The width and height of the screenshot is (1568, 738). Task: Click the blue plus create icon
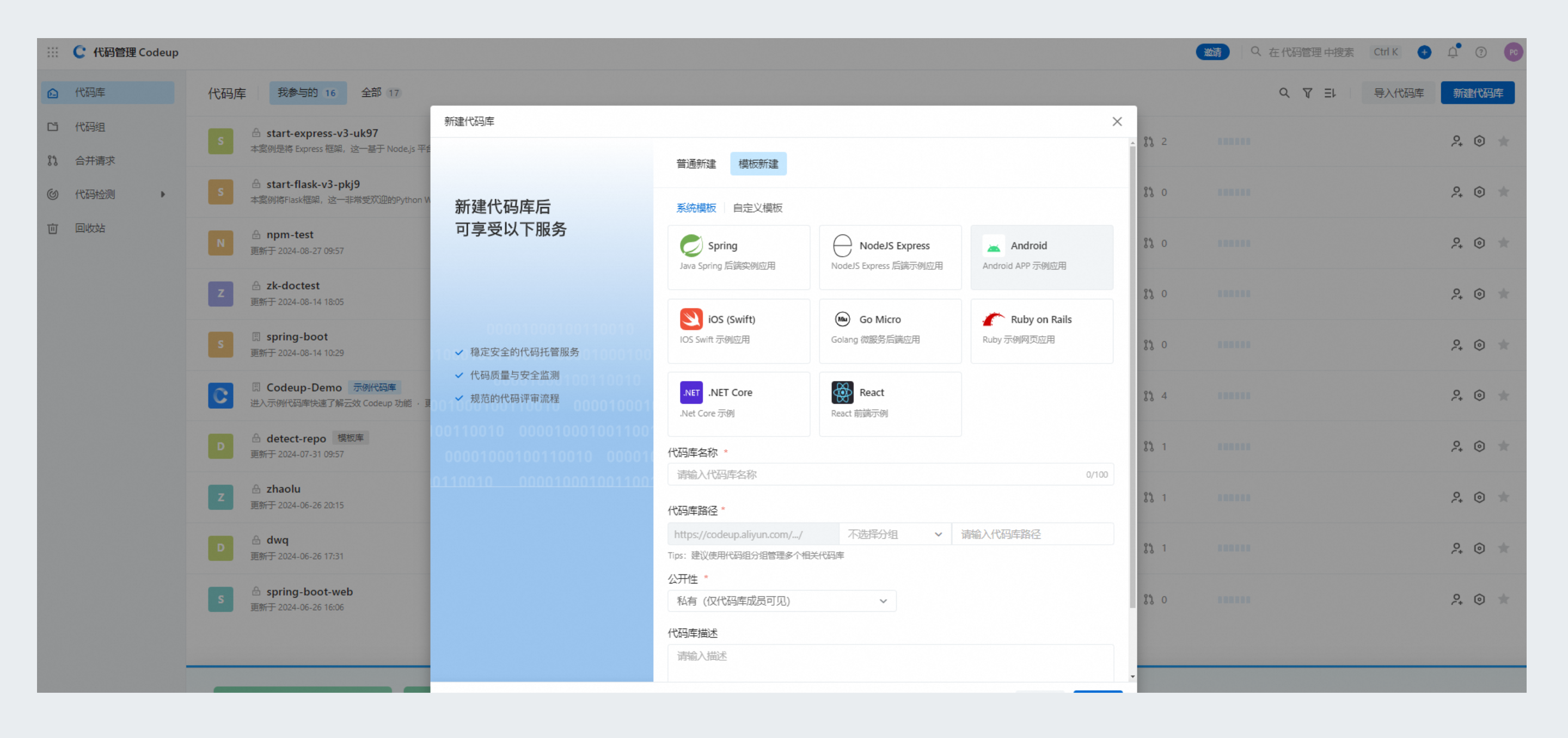[x=1424, y=52]
